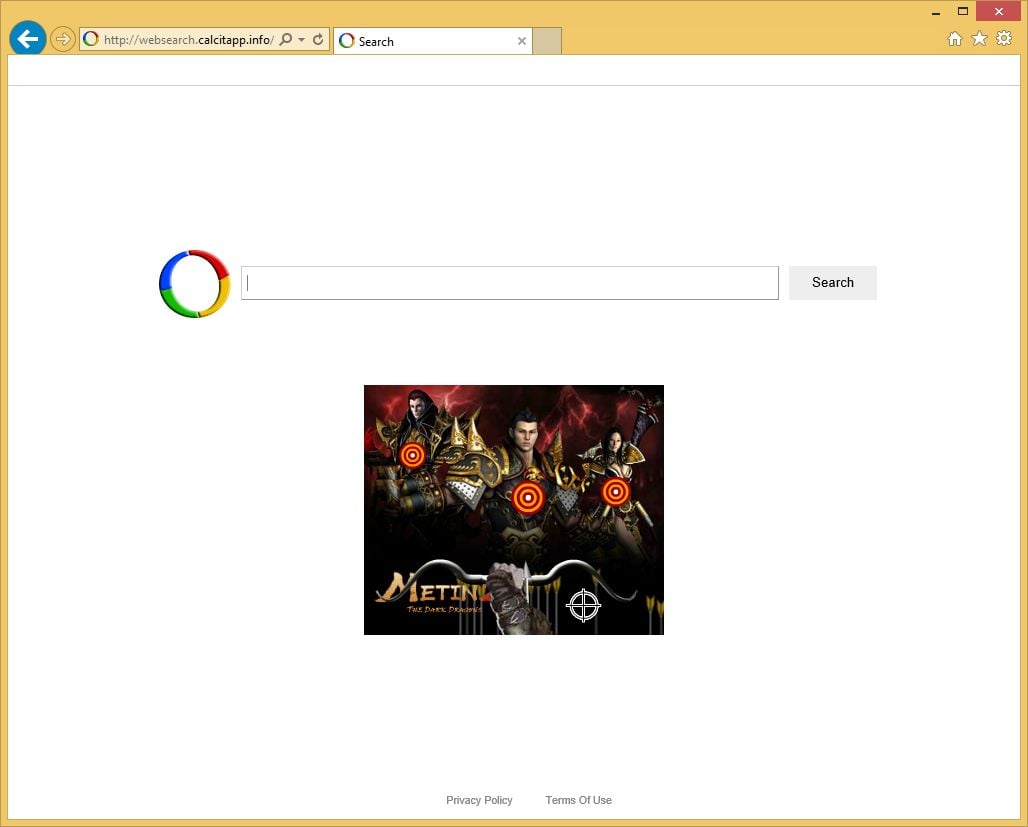Click the browser Back navigation arrow
The image size is (1028, 827).
pos(27,38)
